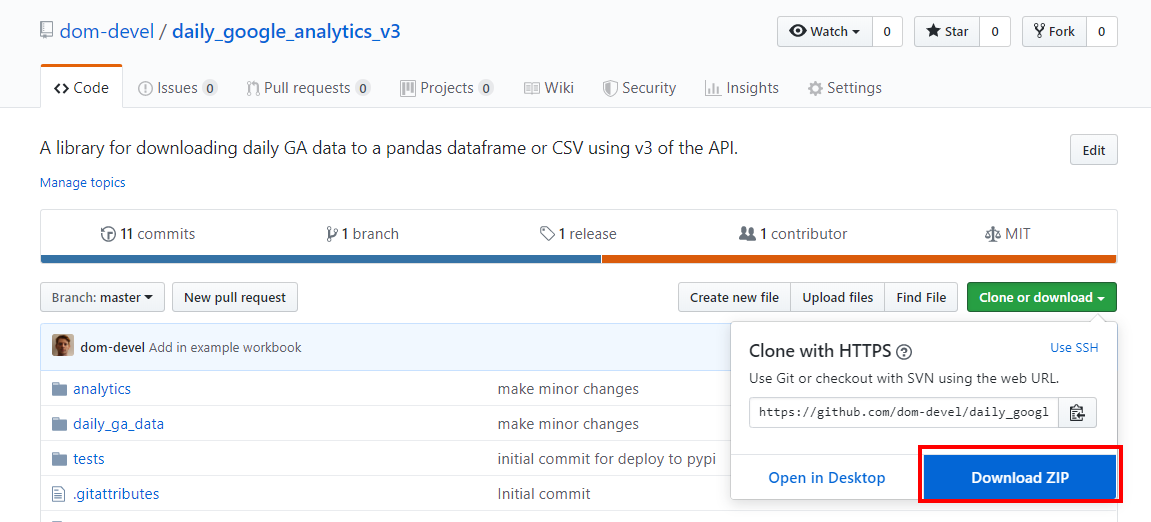Click New pull request button
1151x522 pixels.
[x=235, y=297]
